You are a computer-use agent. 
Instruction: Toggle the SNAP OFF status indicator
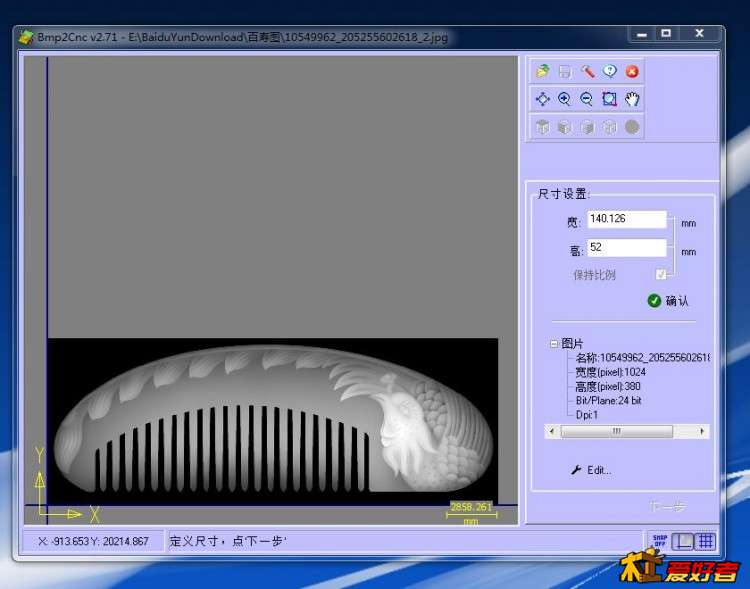(660, 541)
